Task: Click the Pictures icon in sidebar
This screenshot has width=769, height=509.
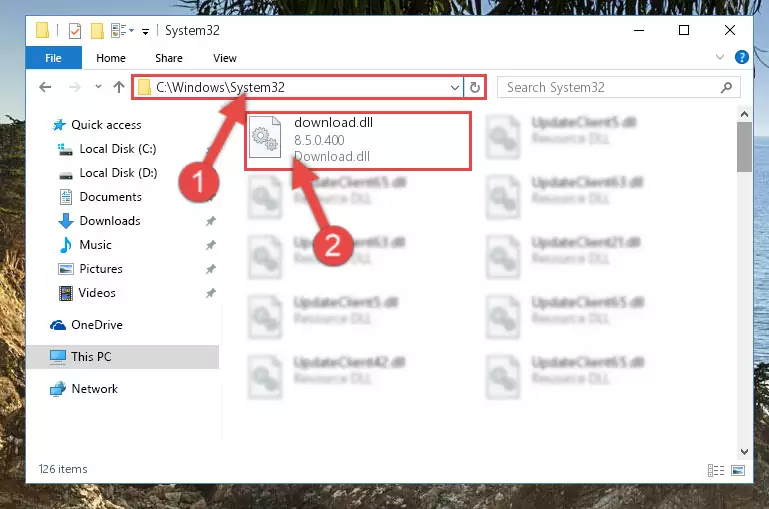Action: [x=65, y=269]
